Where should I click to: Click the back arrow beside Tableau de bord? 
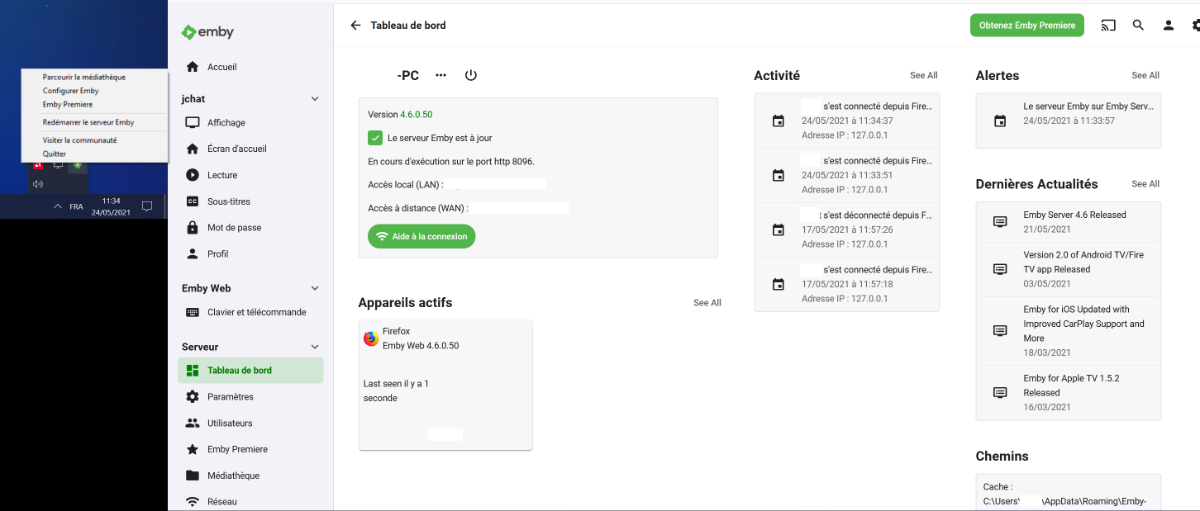(x=355, y=25)
